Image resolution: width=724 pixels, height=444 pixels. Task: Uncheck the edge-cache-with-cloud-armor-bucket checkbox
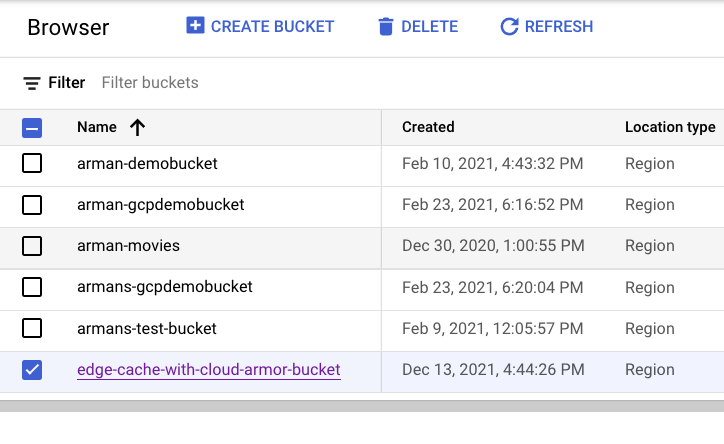point(32,370)
